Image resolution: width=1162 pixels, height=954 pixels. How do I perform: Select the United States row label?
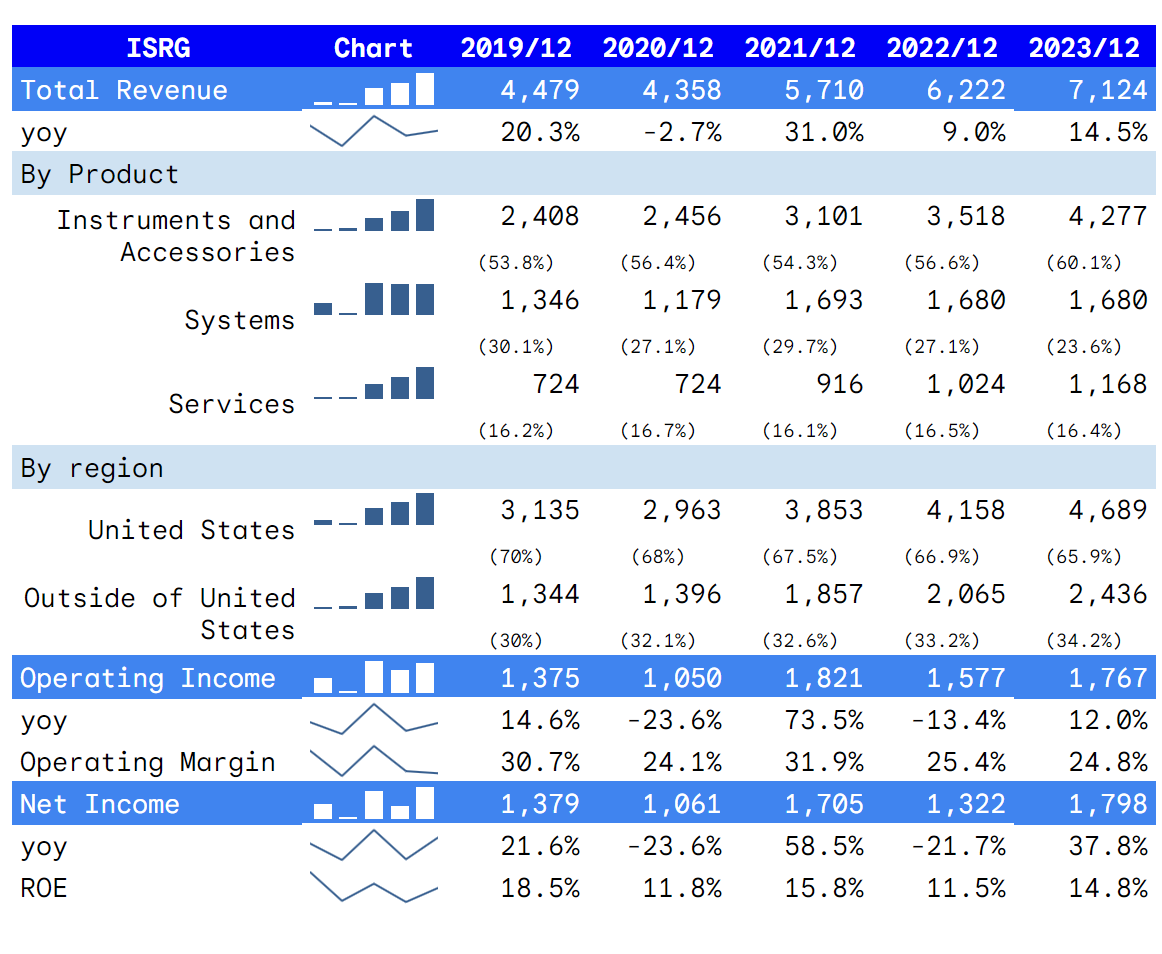point(191,530)
